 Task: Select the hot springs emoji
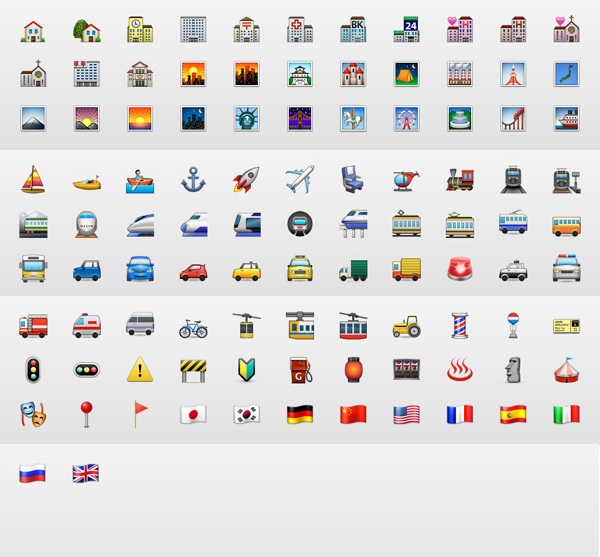460,369
